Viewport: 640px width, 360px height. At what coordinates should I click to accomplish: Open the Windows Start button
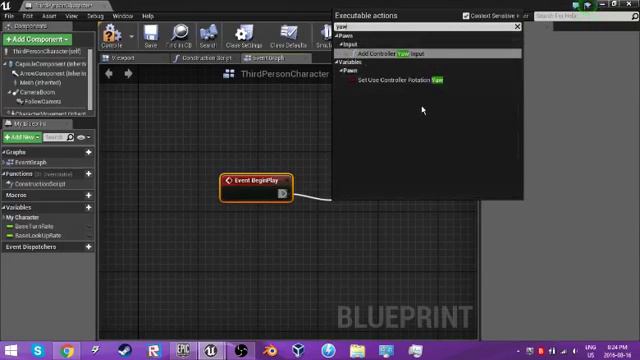[11, 351]
